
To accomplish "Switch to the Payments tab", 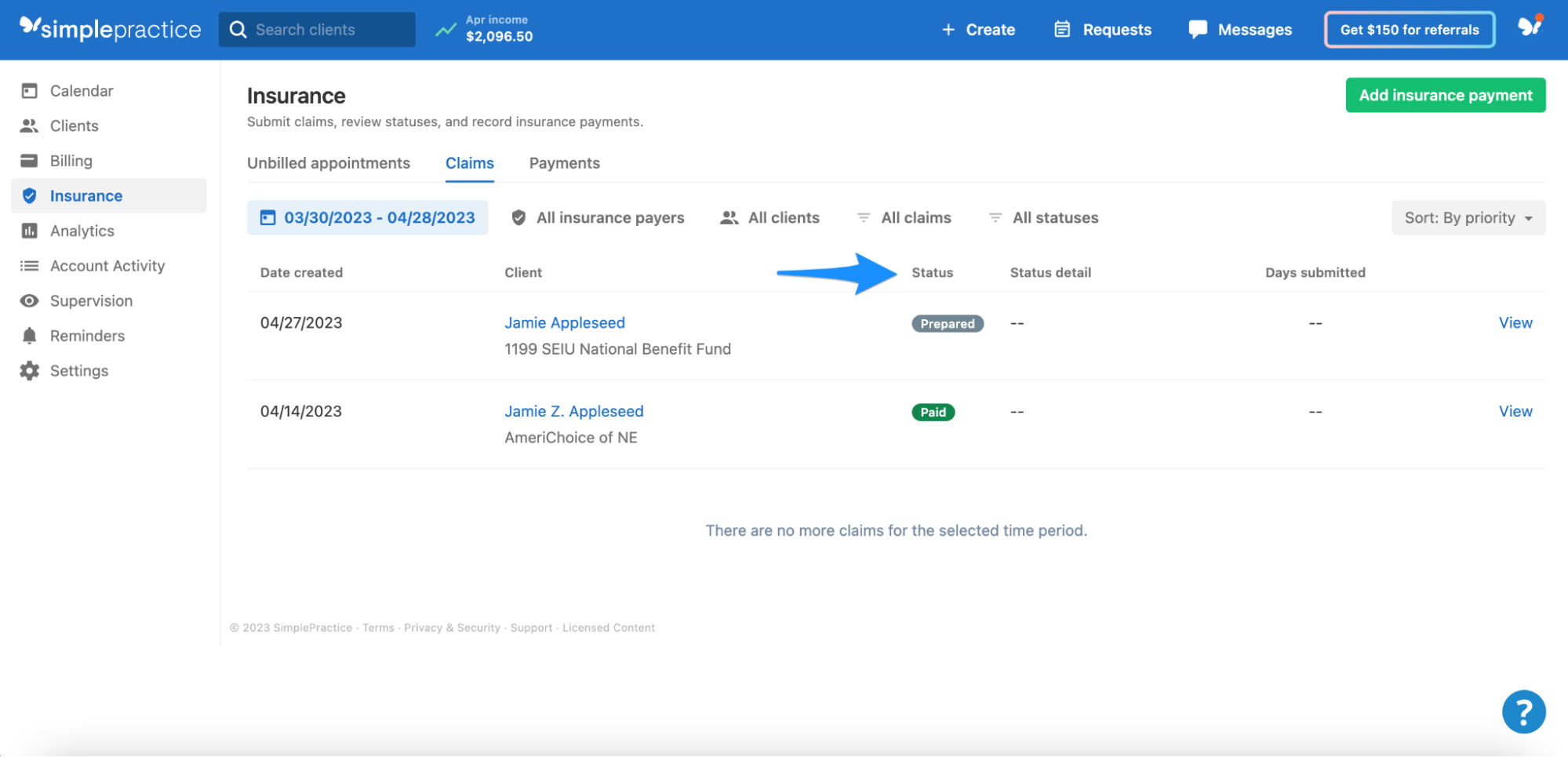I will [x=565, y=163].
